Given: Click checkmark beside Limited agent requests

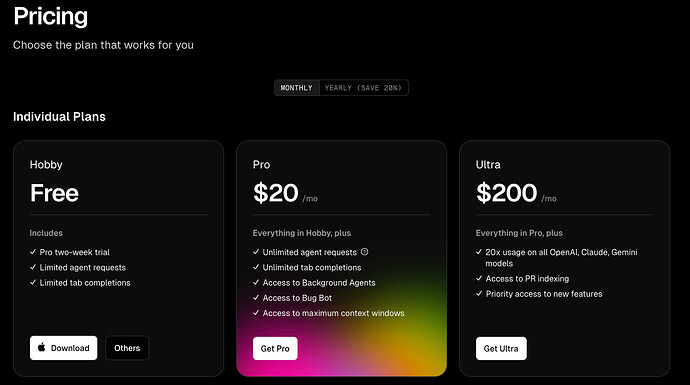Looking at the screenshot, I should tap(33, 267).
